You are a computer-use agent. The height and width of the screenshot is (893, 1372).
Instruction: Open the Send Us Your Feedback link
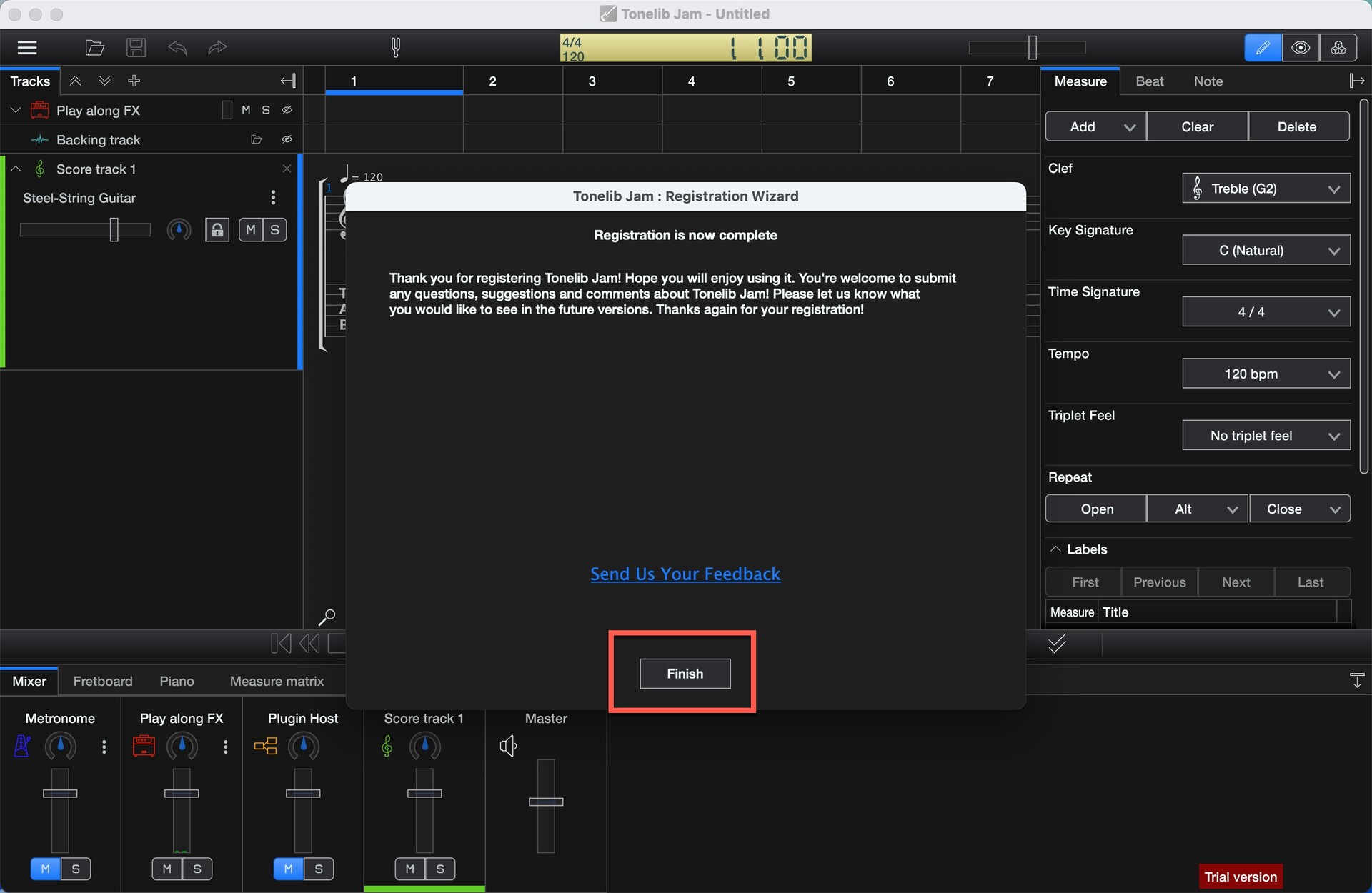pyautogui.click(x=685, y=574)
